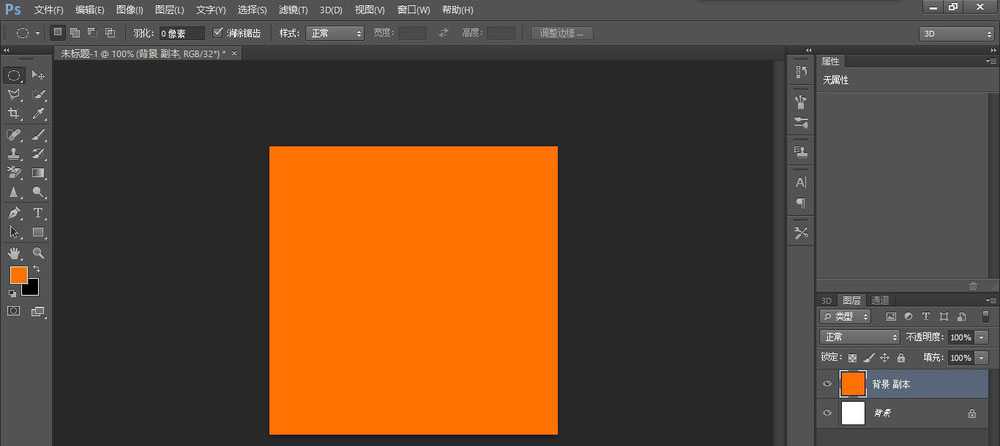This screenshot has width=1000, height=446.
Task: Select the Hand tool
Action: coord(15,253)
